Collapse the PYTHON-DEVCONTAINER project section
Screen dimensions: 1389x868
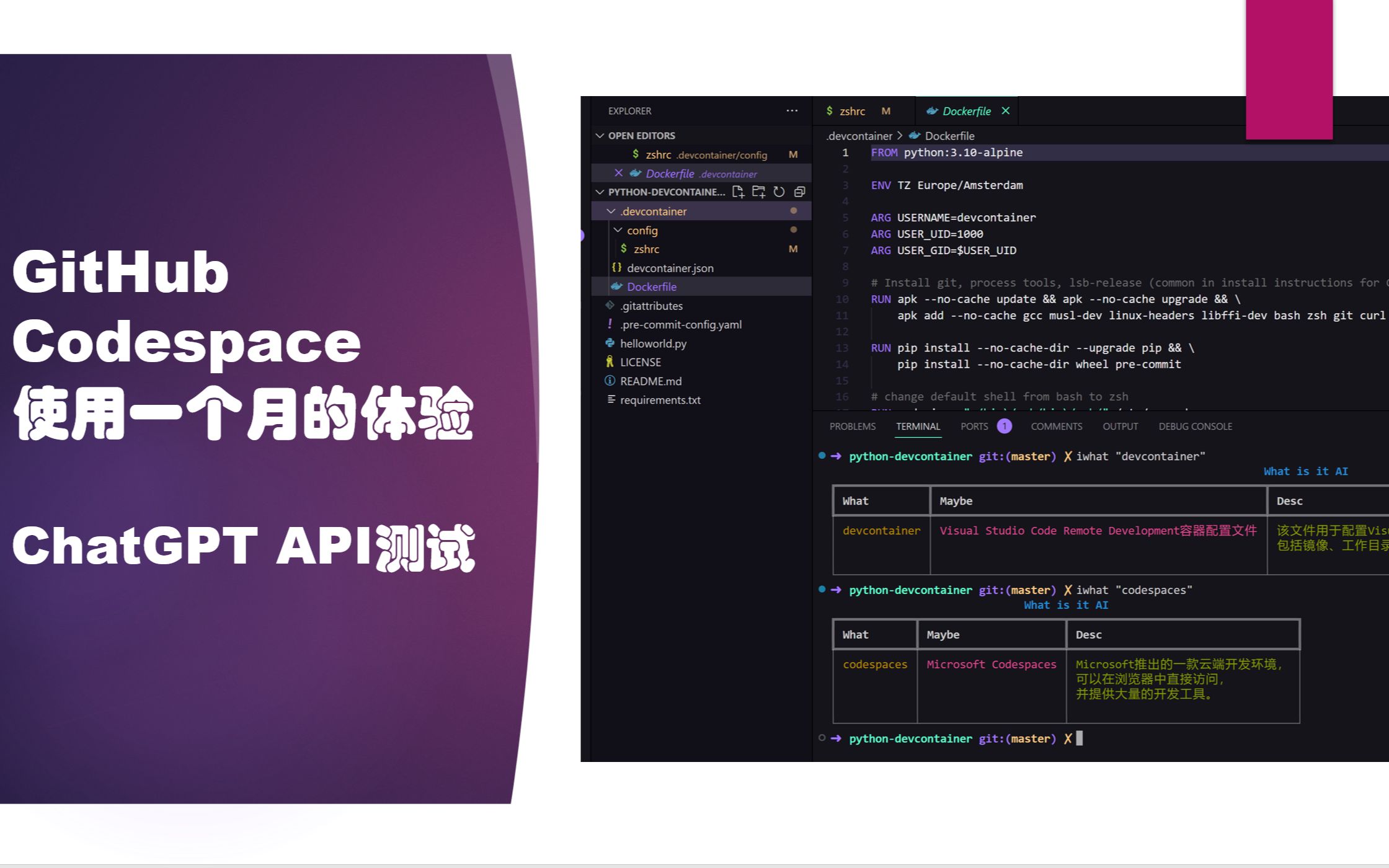click(600, 192)
